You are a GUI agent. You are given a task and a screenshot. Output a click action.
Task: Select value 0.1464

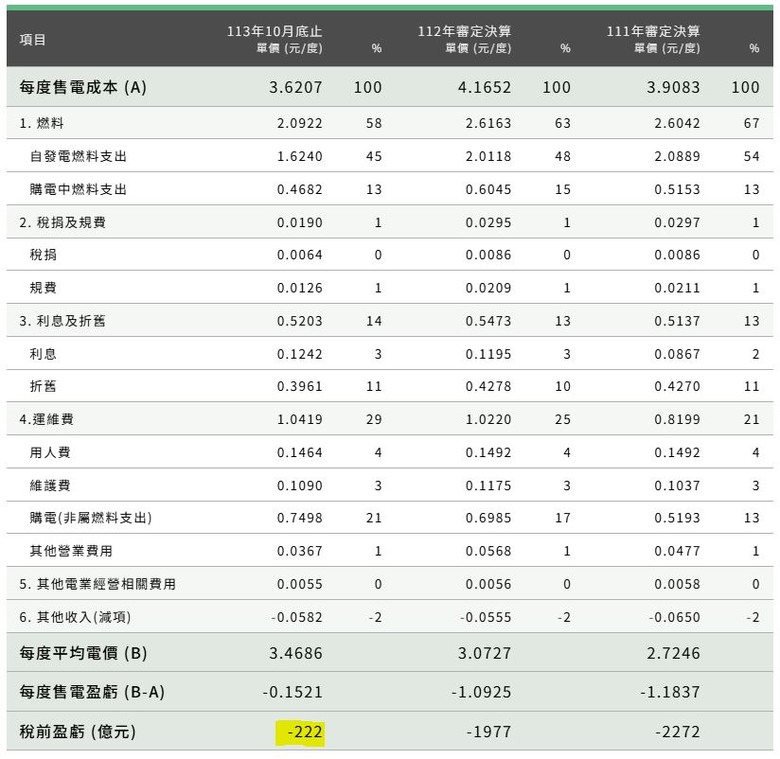tap(300, 453)
